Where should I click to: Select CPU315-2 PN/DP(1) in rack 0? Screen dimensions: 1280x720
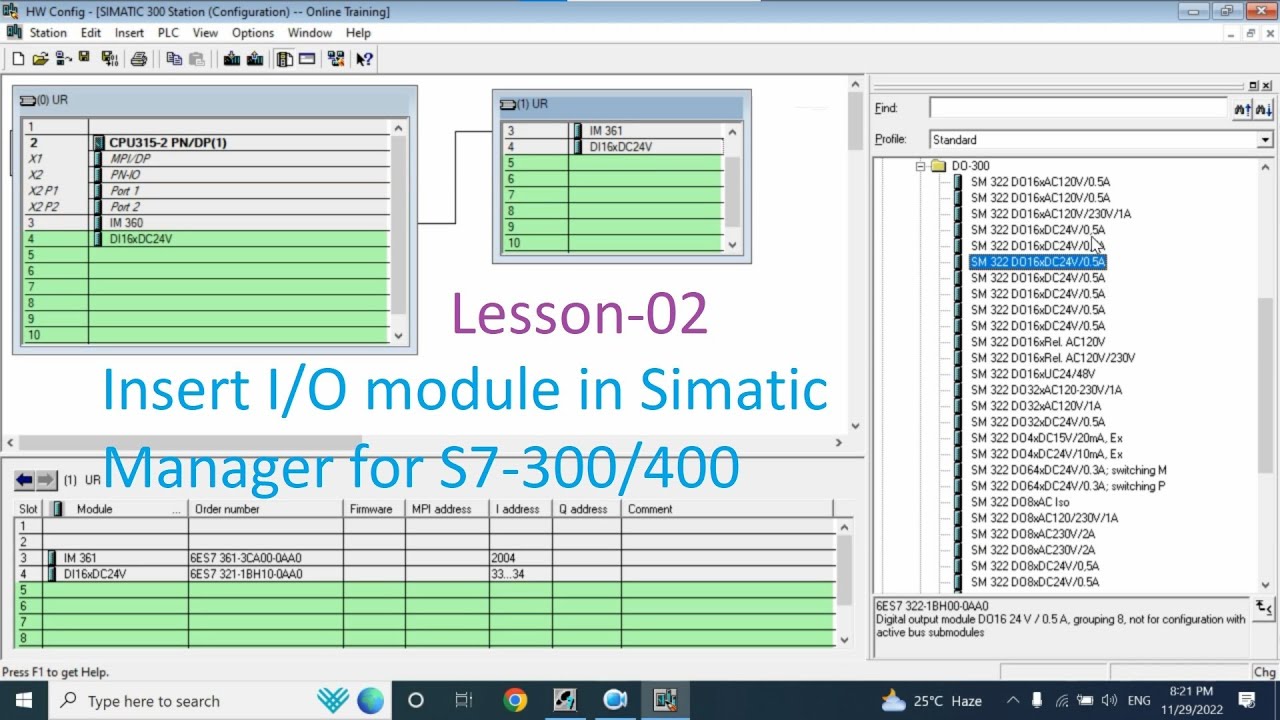(x=167, y=143)
